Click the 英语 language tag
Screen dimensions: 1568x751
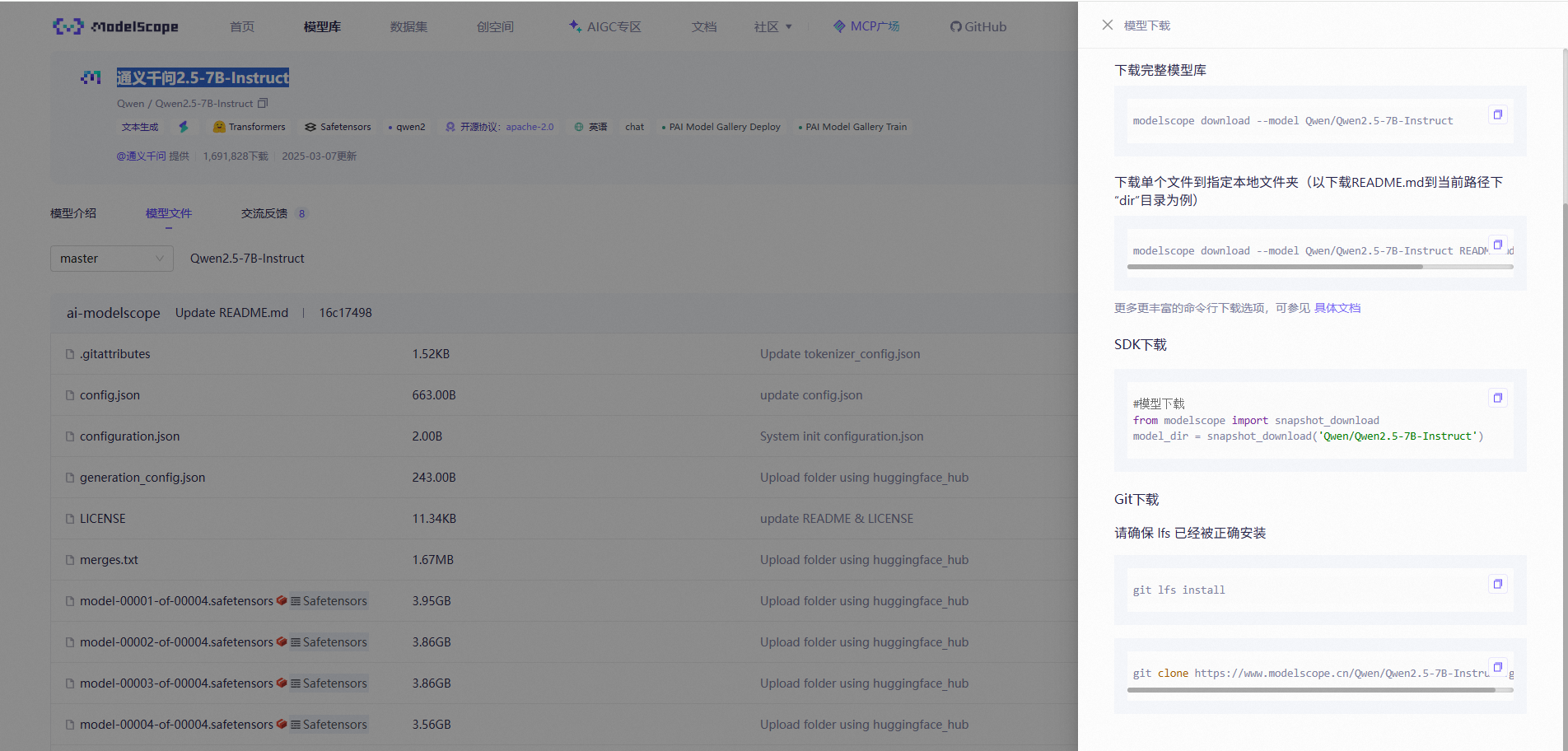pos(590,127)
